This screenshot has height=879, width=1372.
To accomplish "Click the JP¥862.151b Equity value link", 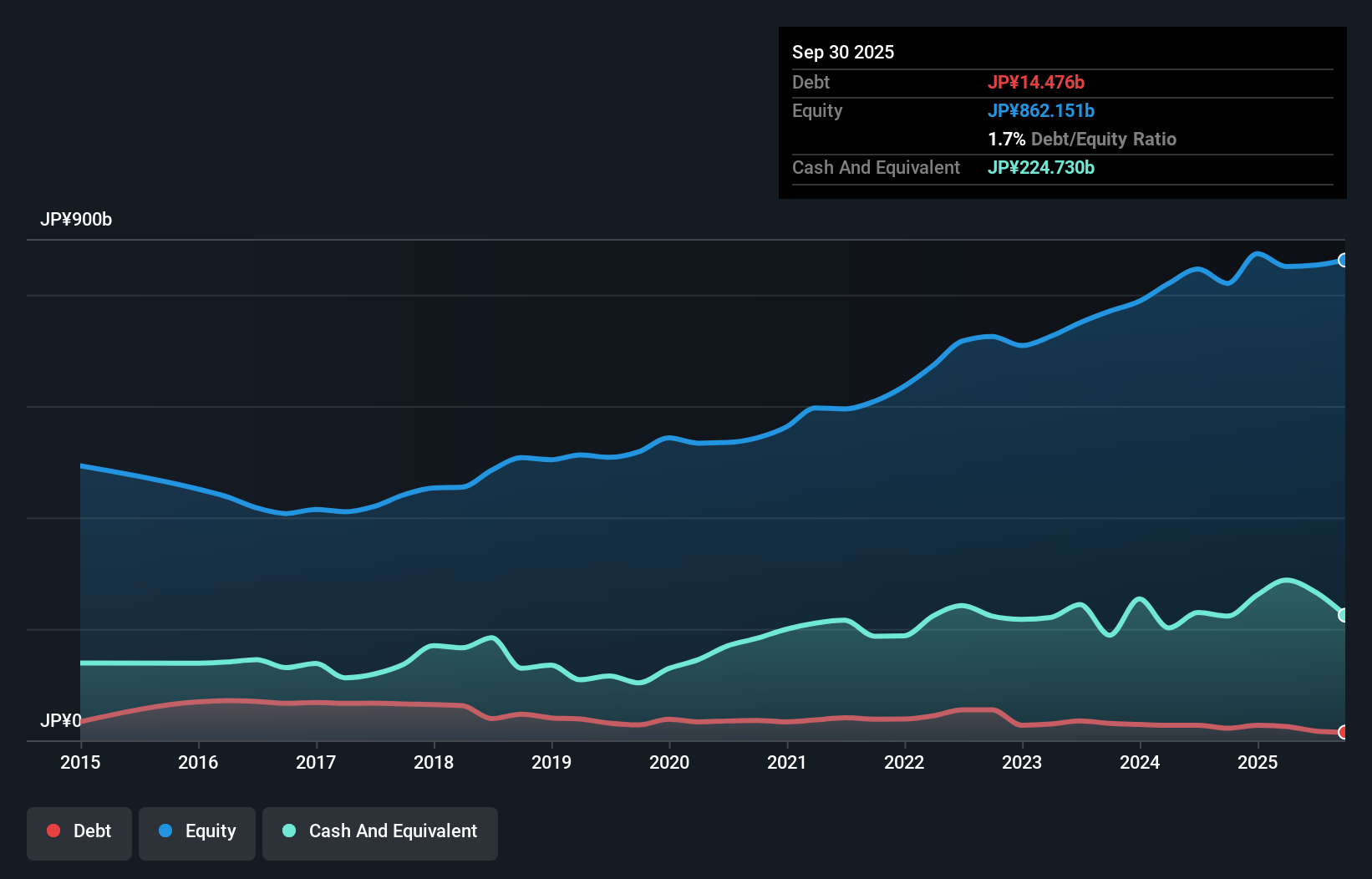I will [x=1042, y=110].
